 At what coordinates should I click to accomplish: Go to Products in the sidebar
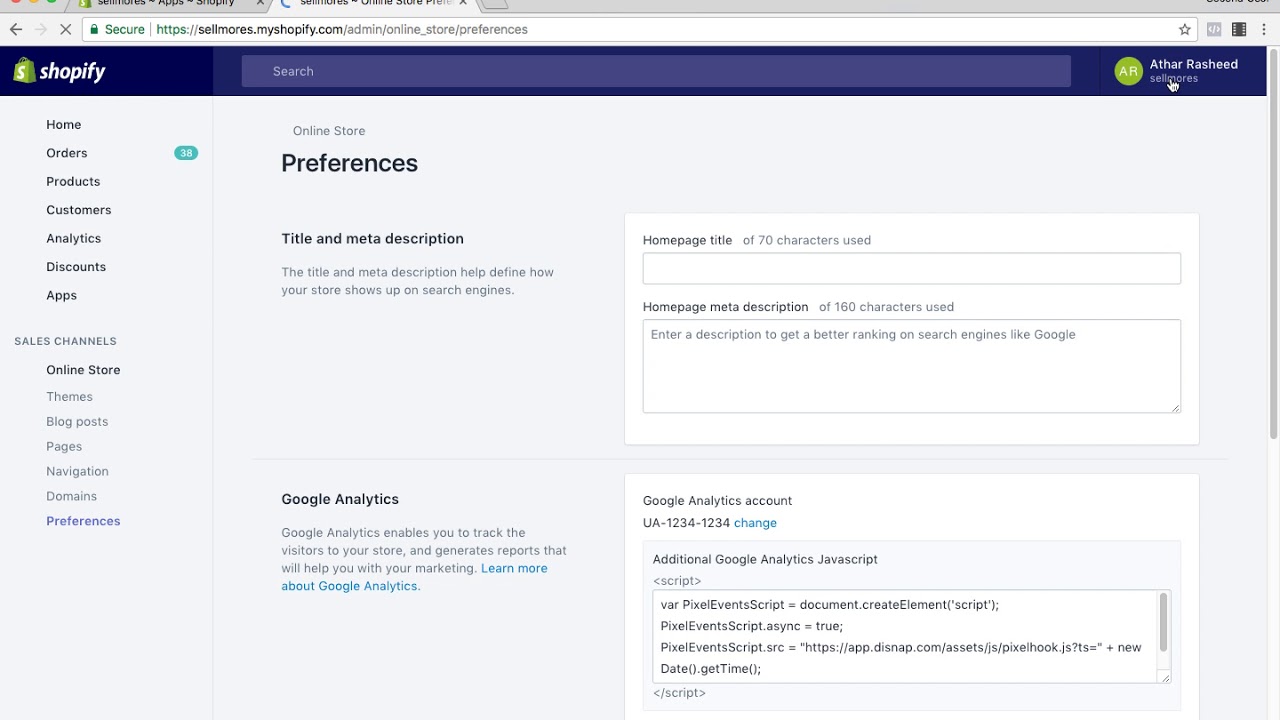click(x=73, y=181)
